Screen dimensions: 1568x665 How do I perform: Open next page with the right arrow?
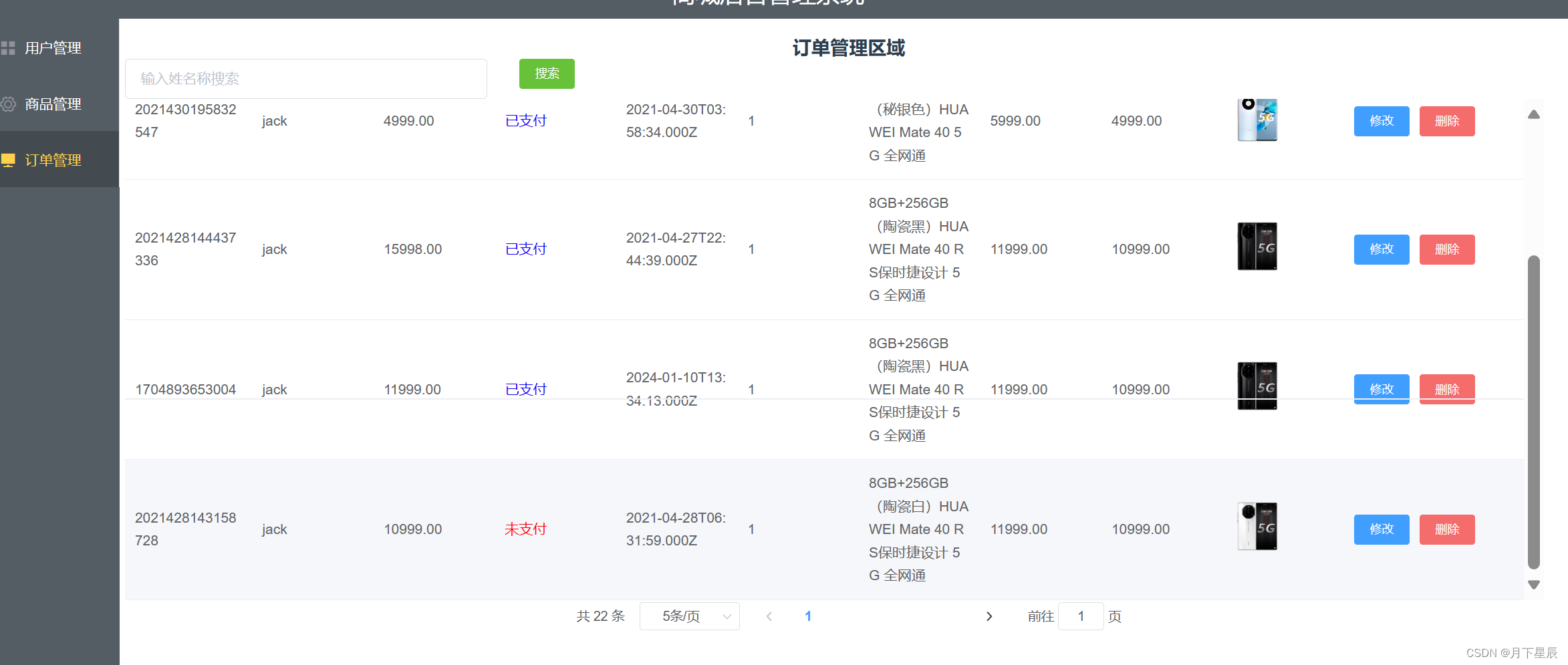pyautogui.click(x=989, y=616)
